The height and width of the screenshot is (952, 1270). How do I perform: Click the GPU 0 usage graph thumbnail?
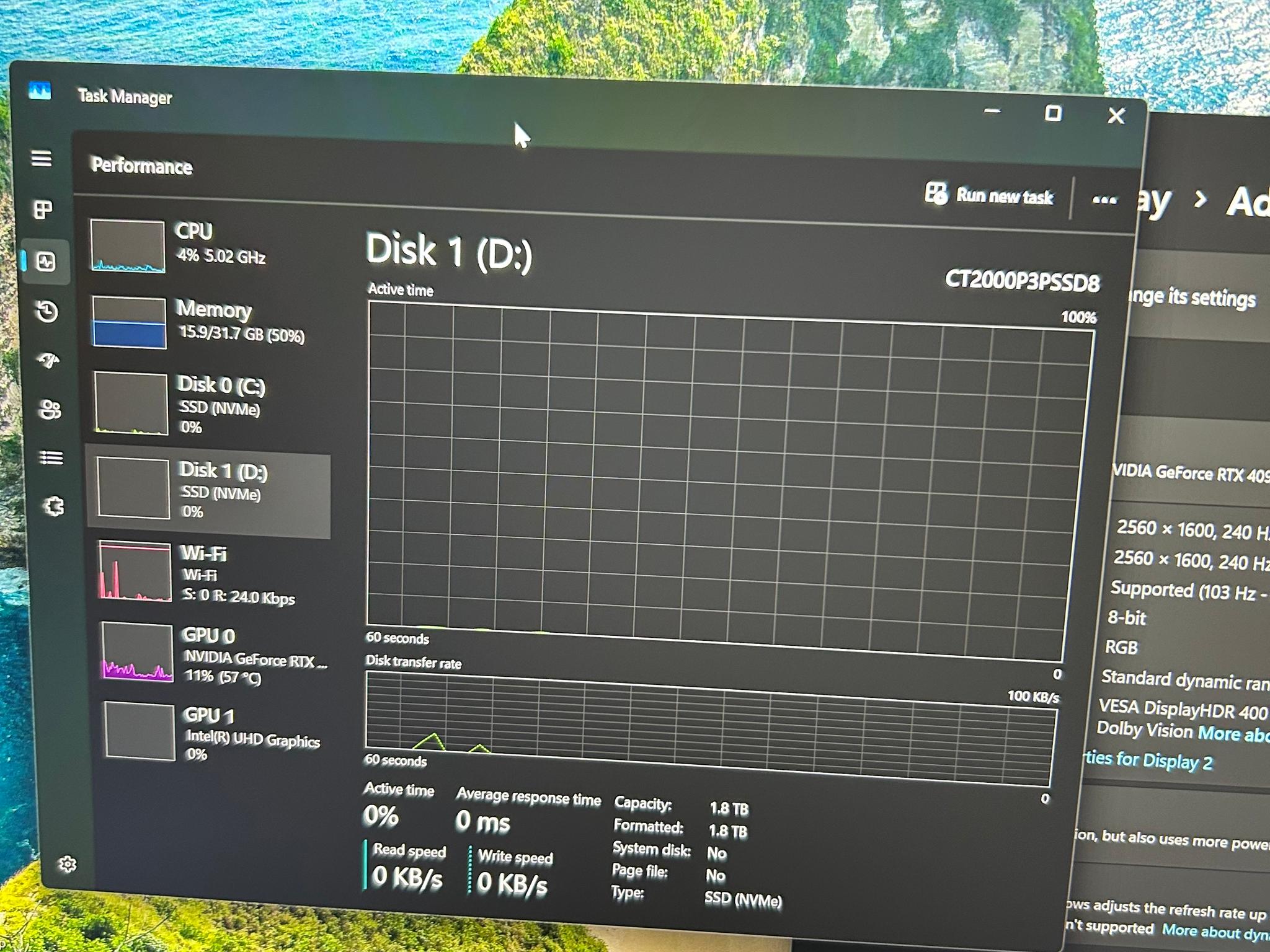pos(138,653)
